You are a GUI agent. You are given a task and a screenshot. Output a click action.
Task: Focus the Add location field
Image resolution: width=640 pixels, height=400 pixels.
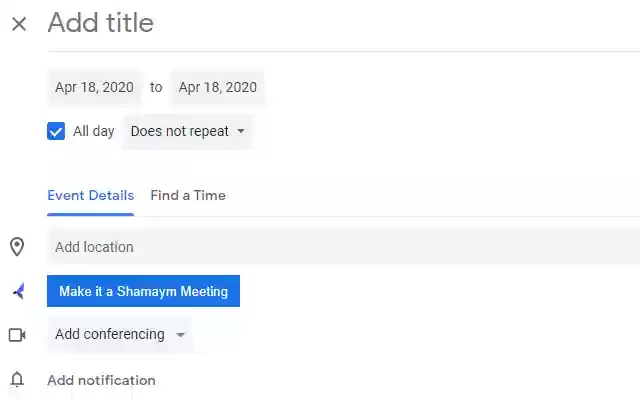pyautogui.click(x=340, y=247)
